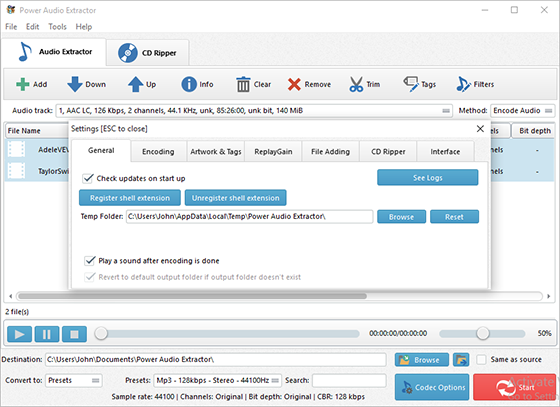
Task: Click the scroll left arrow of file list
Action: 11,296
